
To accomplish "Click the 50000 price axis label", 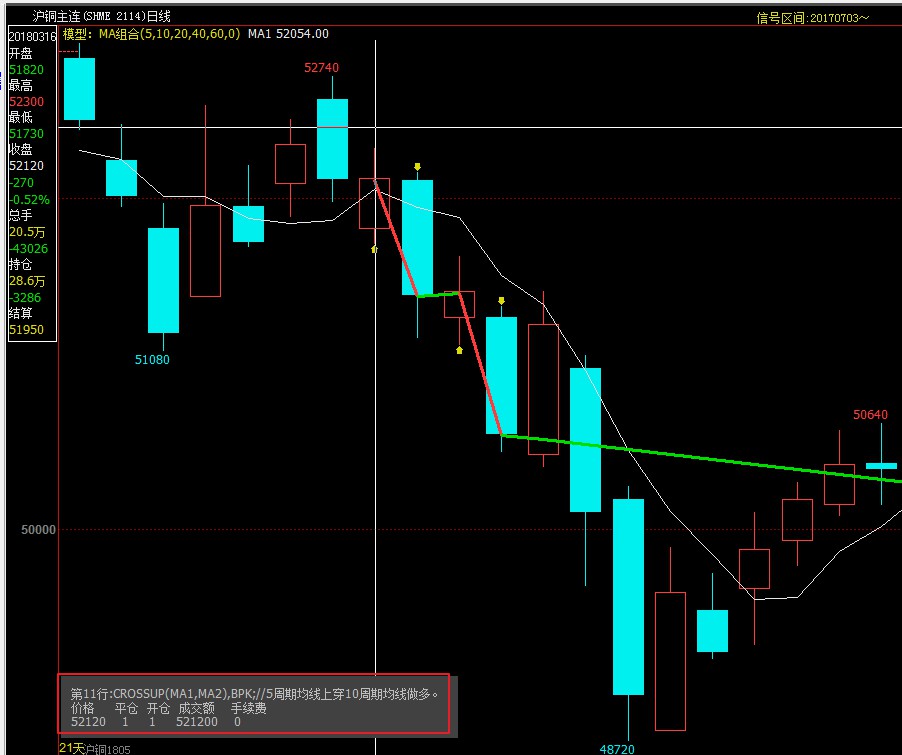I will [x=39, y=529].
